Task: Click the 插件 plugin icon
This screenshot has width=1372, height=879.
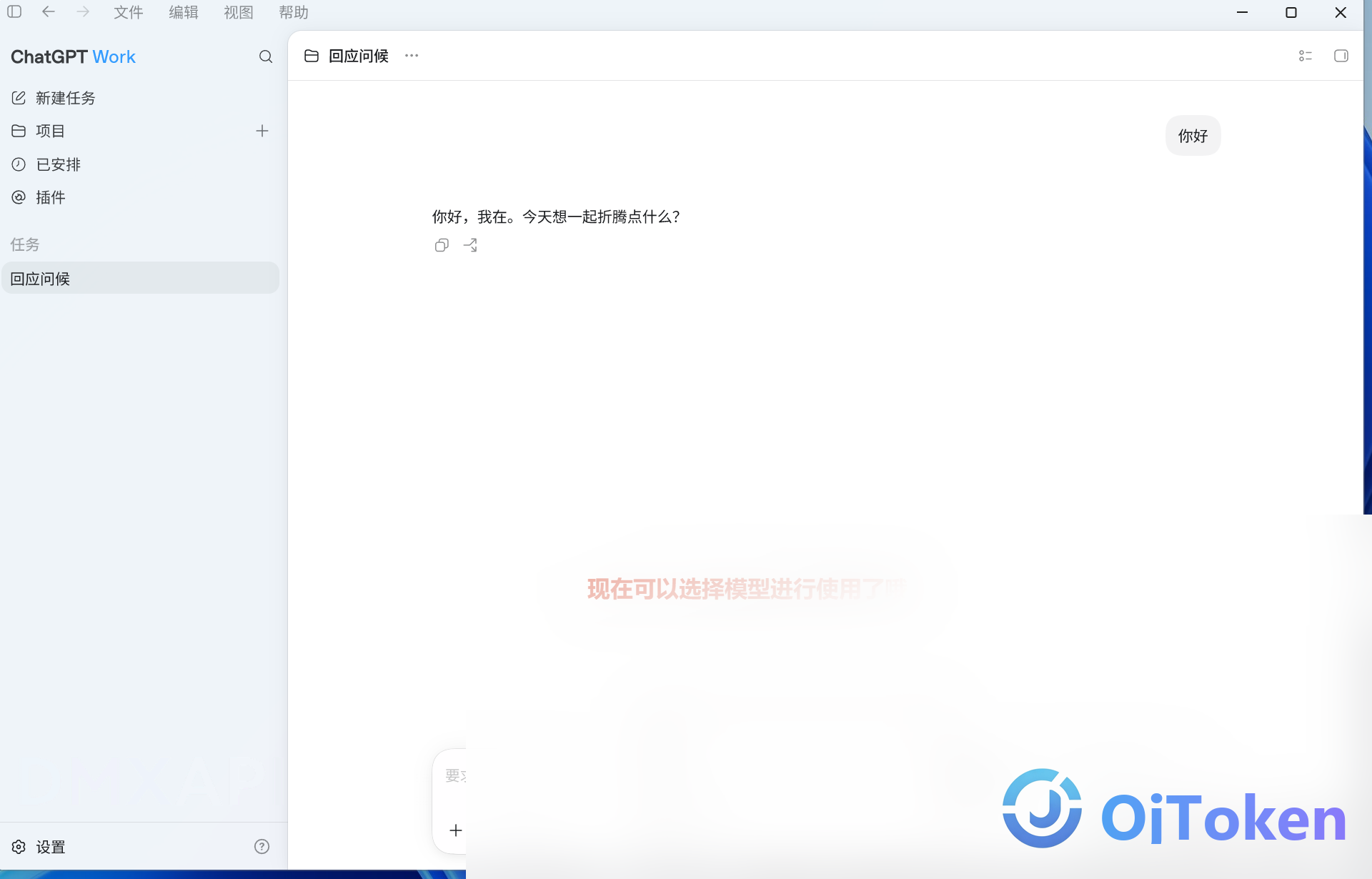Action: pos(19,197)
